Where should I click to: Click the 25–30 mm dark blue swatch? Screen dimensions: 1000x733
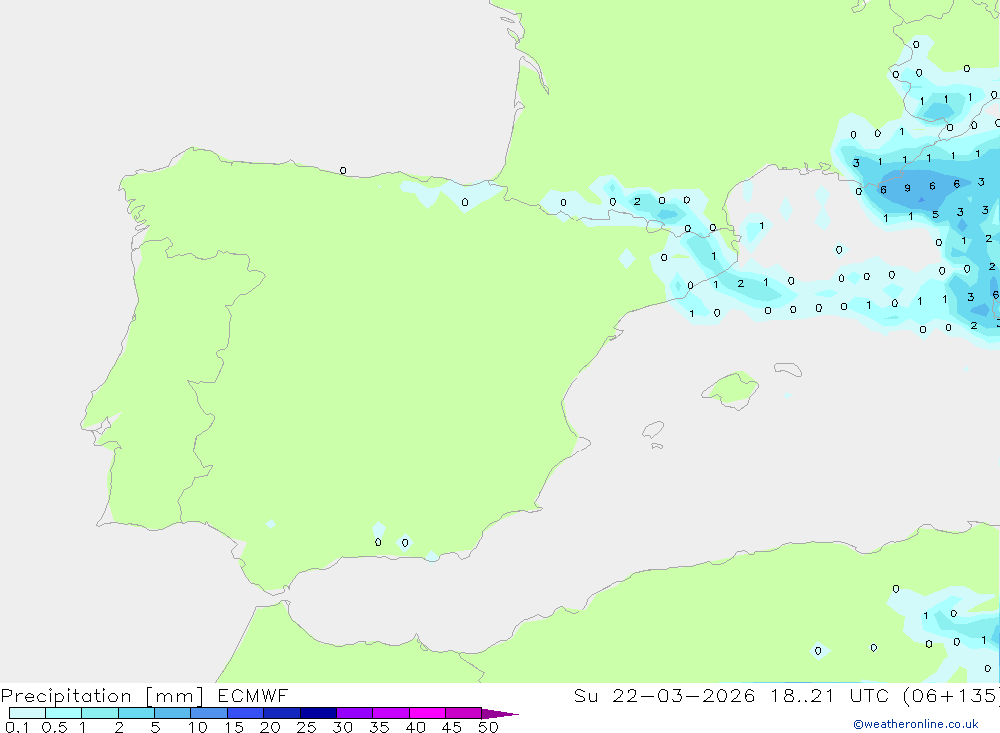318,713
